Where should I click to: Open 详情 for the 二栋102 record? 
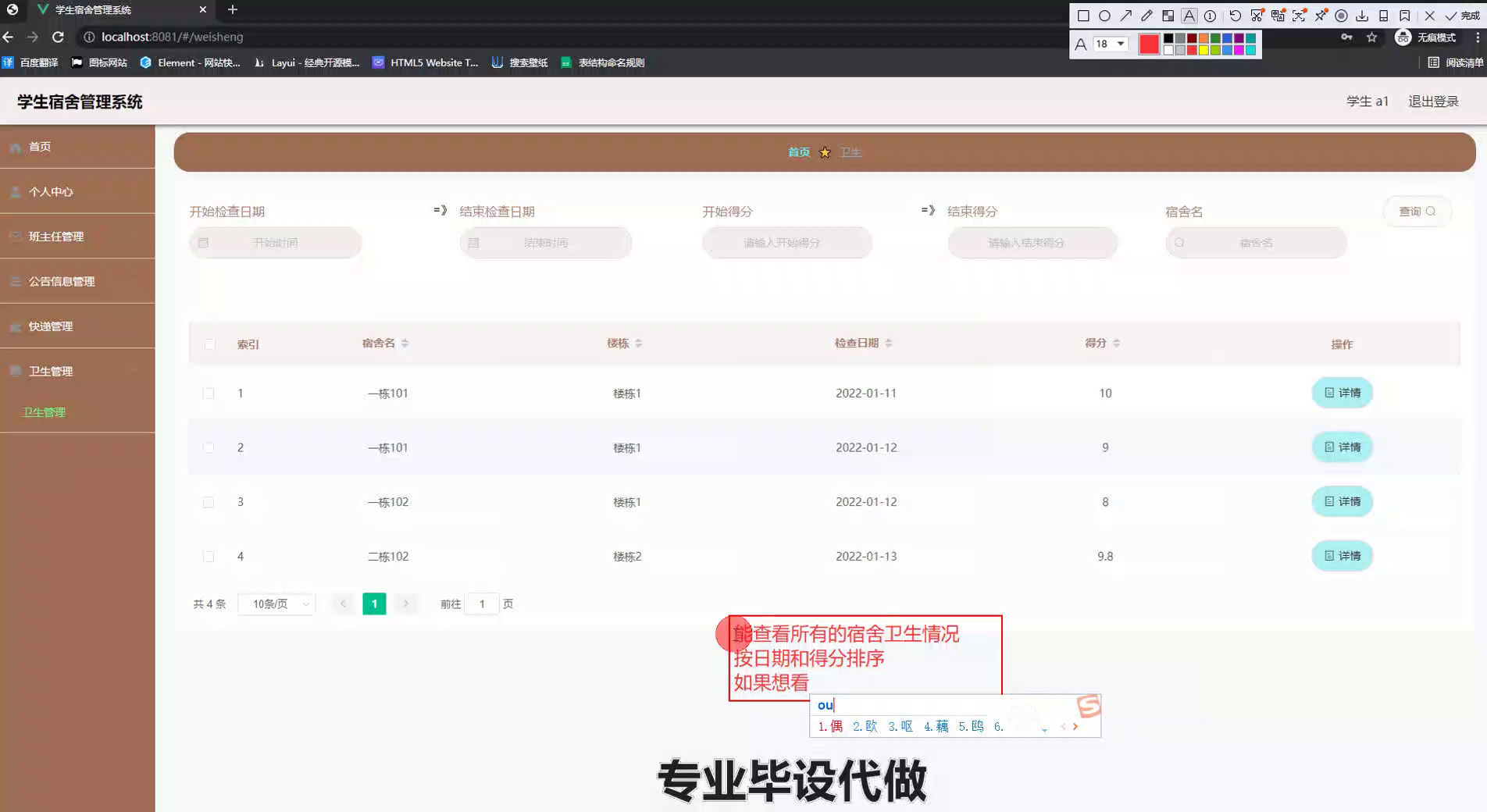tap(1342, 556)
